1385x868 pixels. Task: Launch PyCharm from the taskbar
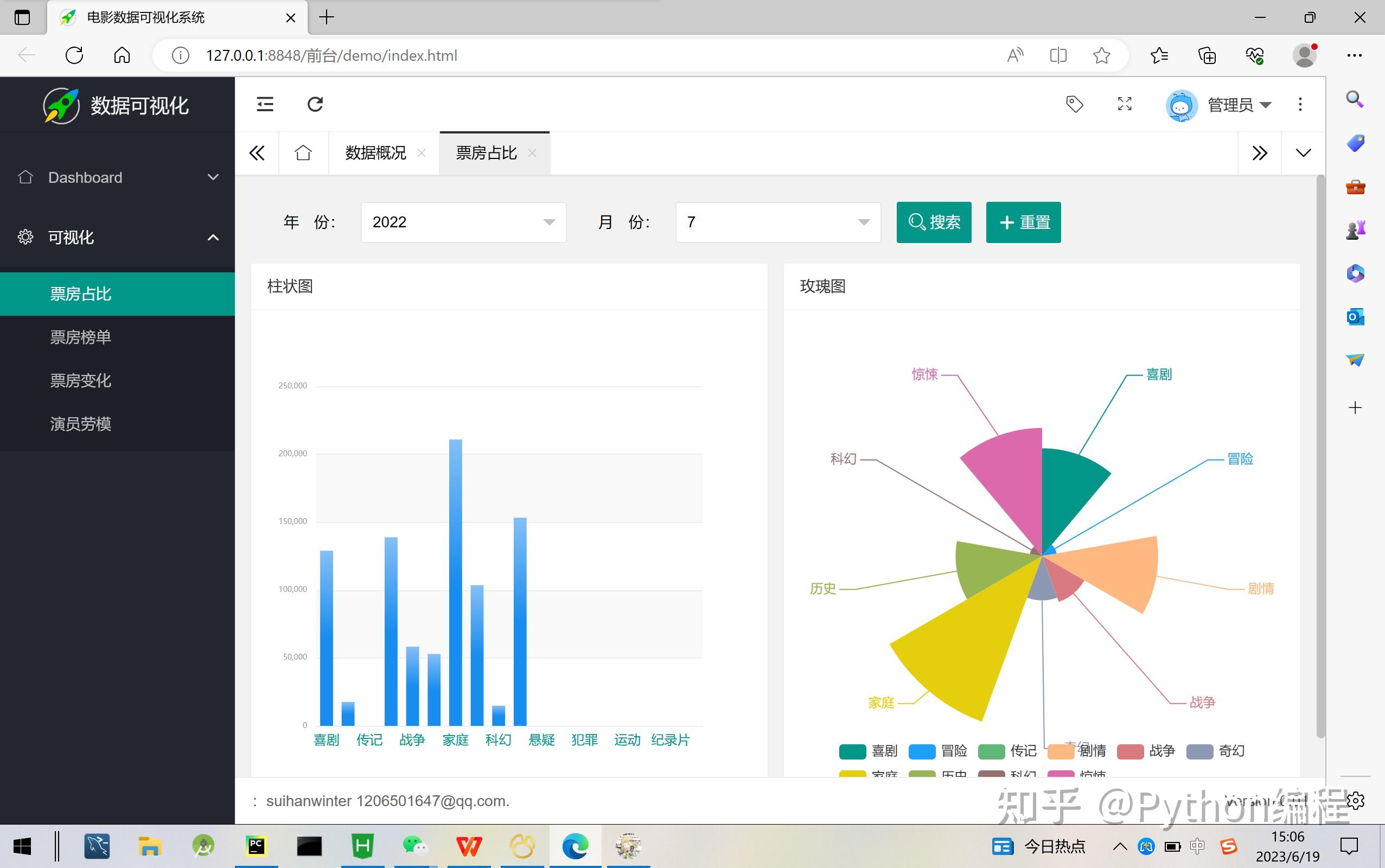tap(256, 846)
